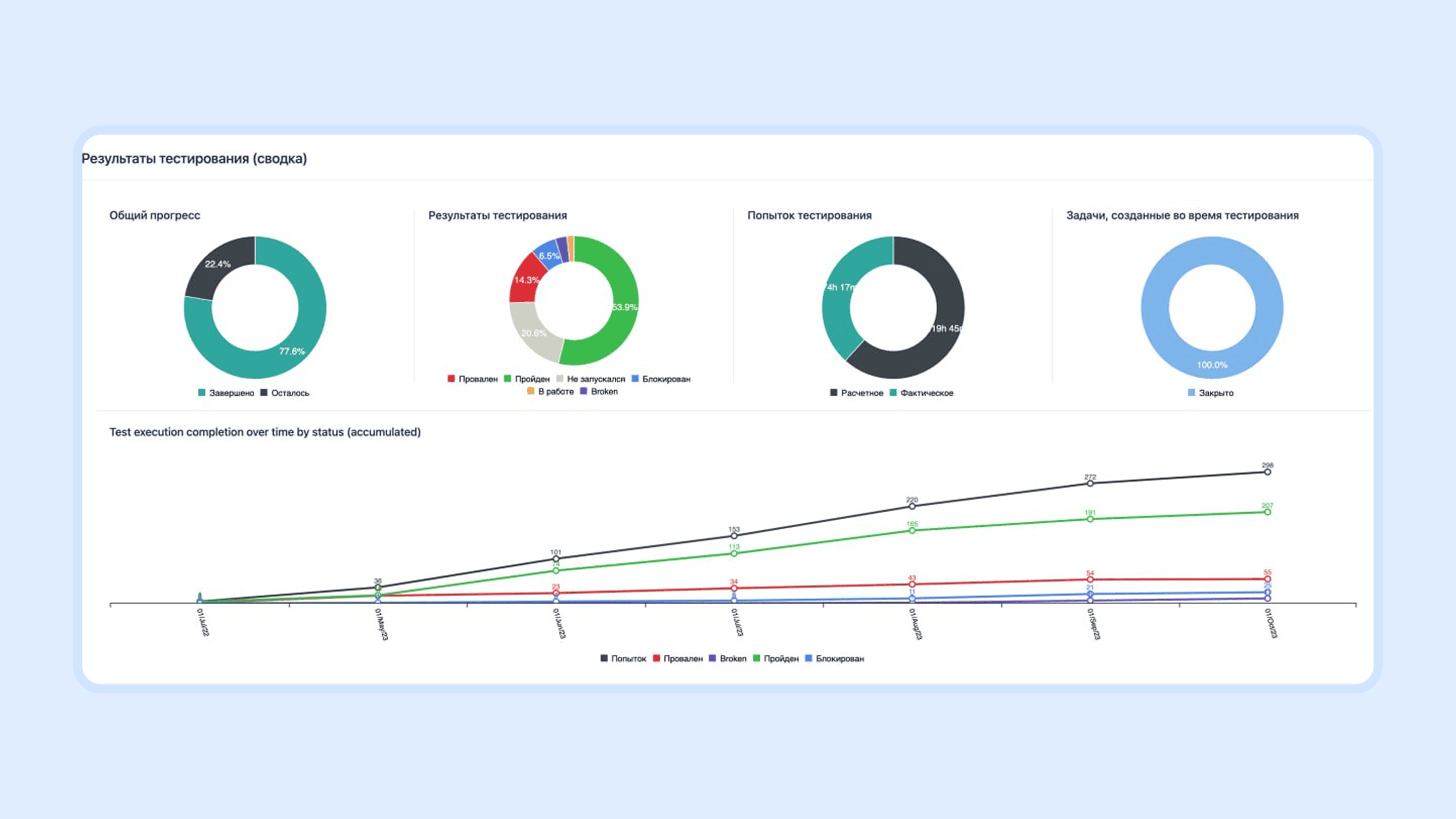This screenshot has height=819, width=1456.
Task: Click the 100.0% light blue ring
Action: (1212, 365)
